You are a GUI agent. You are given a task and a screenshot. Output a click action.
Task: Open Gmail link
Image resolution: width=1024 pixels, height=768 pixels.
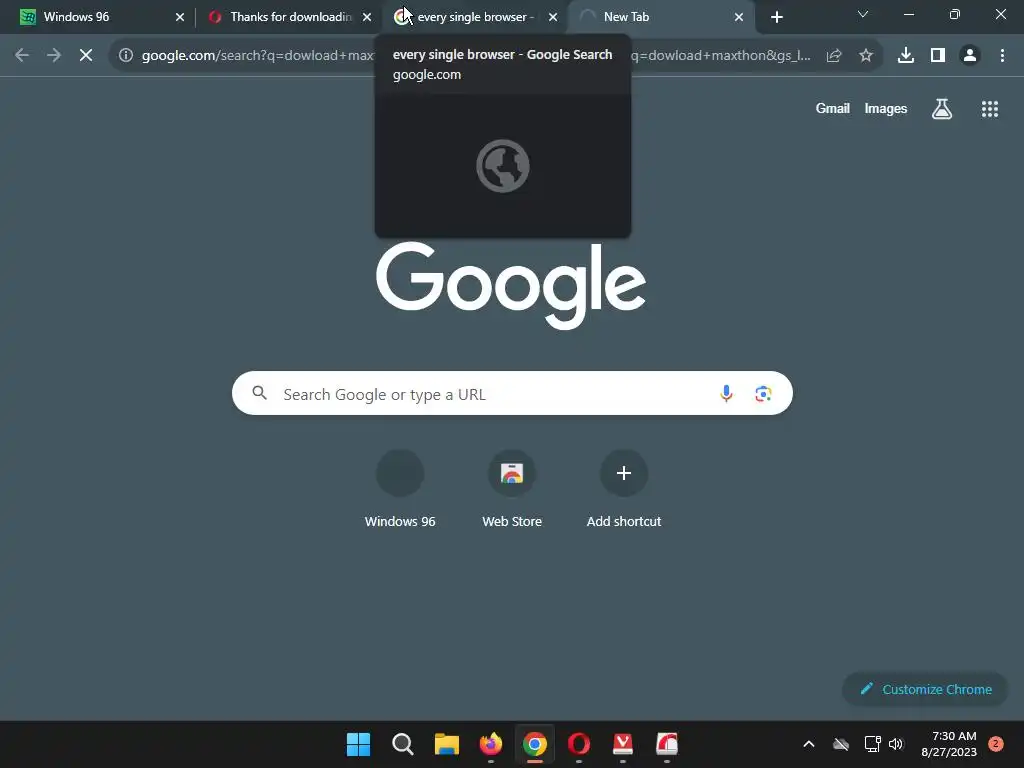point(833,108)
